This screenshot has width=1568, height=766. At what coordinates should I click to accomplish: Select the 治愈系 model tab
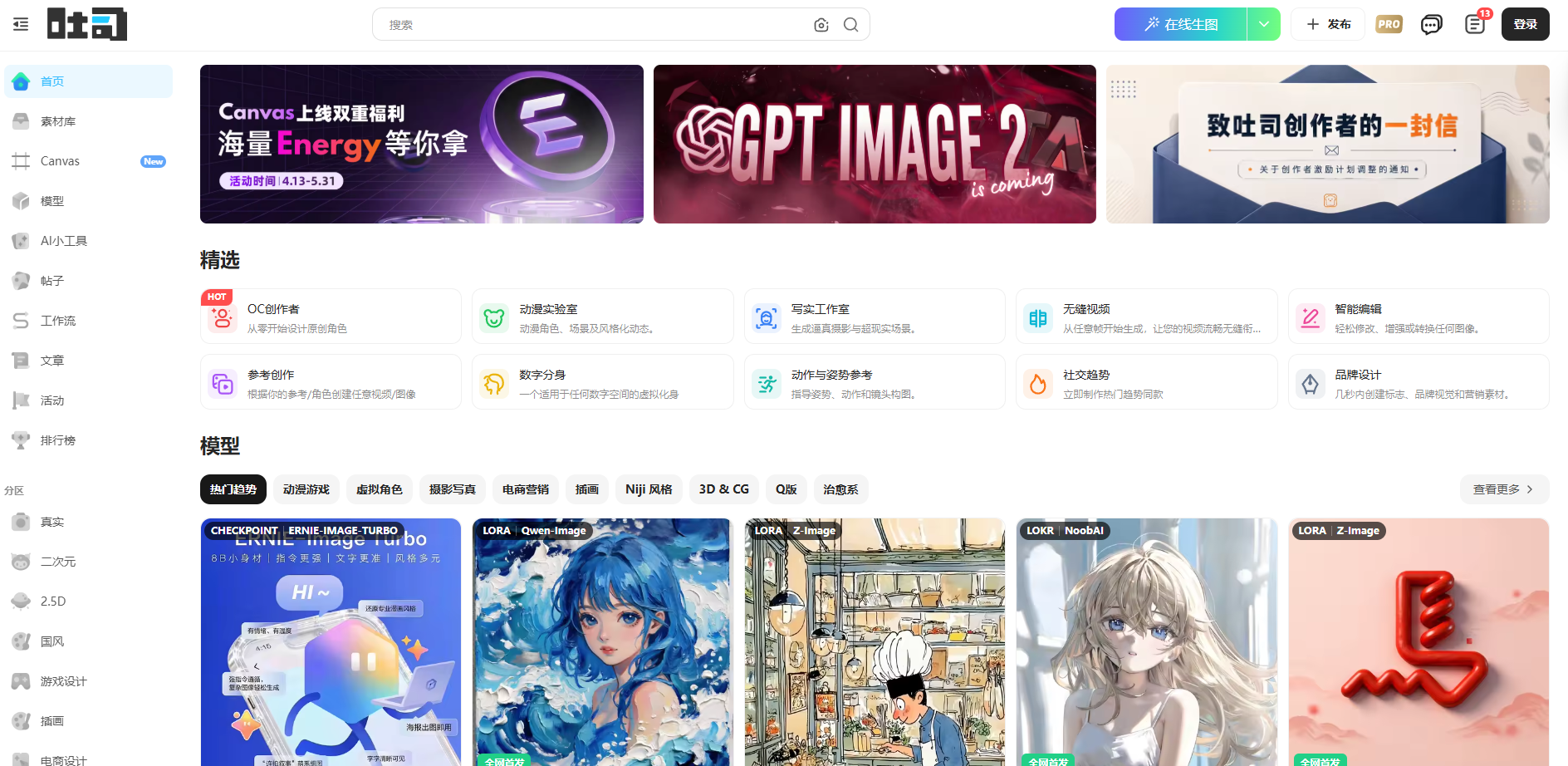[x=841, y=489]
